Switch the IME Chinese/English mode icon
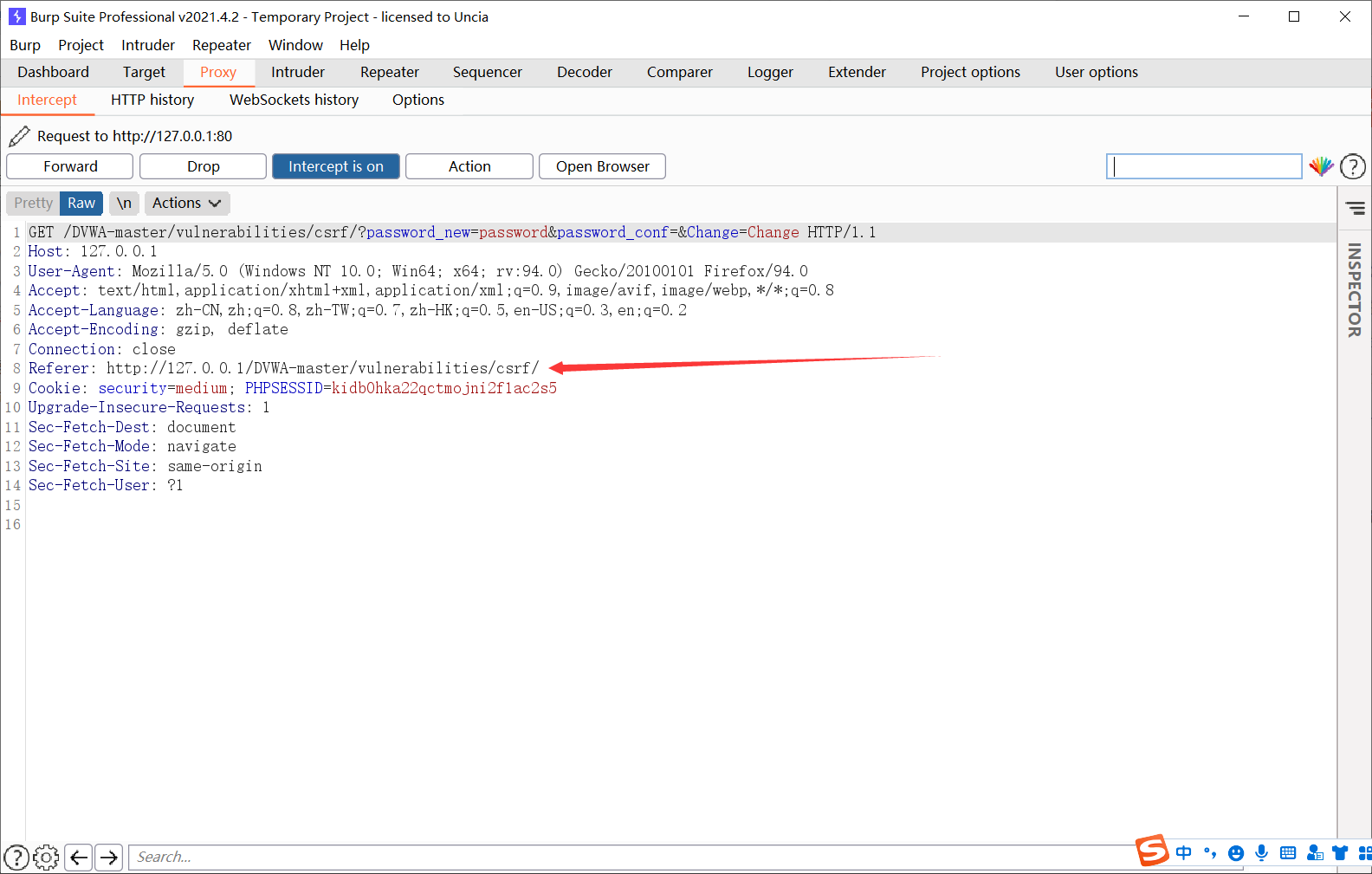 pyautogui.click(x=1184, y=853)
